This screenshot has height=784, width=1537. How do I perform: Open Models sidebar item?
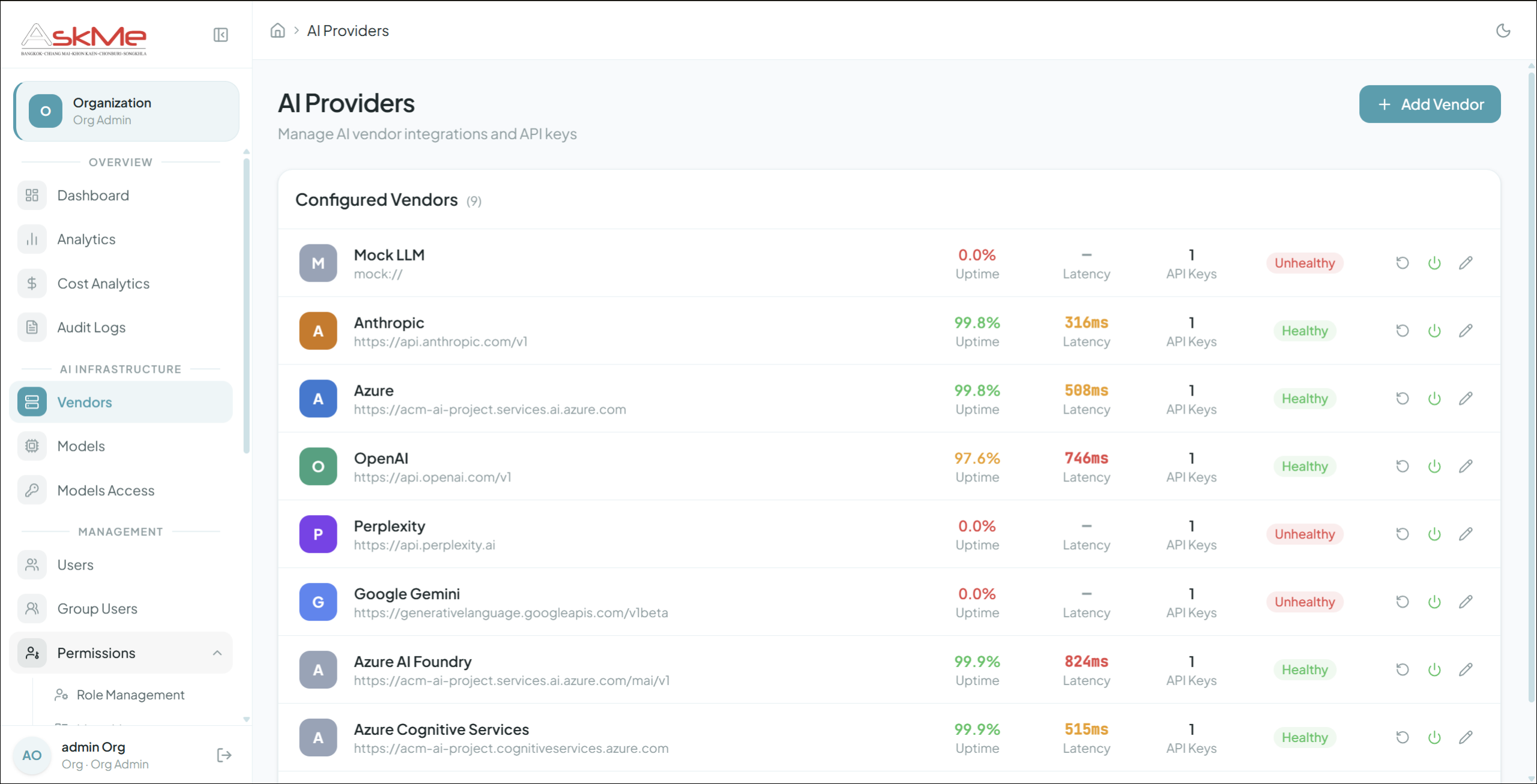(x=121, y=446)
